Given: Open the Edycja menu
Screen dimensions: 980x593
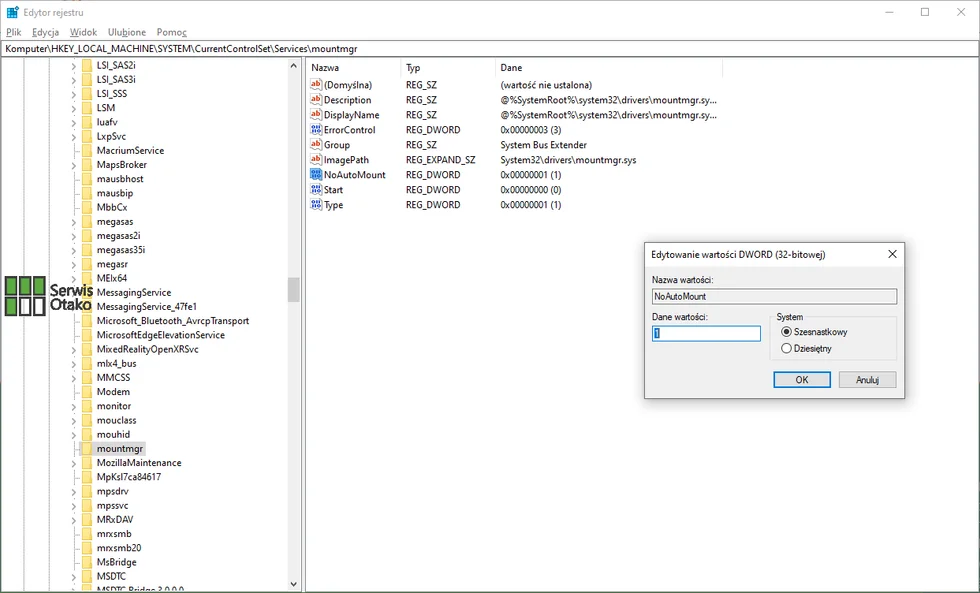Looking at the screenshot, I should coord(46,32).
